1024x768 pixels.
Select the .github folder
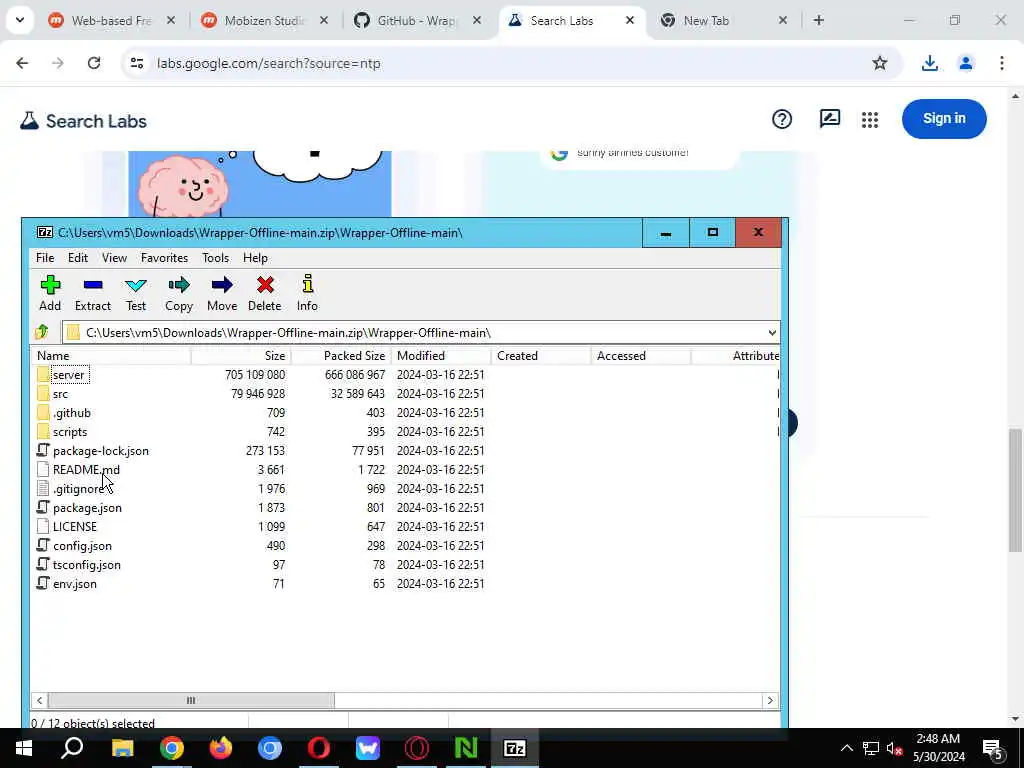click(x=72, y=413)
